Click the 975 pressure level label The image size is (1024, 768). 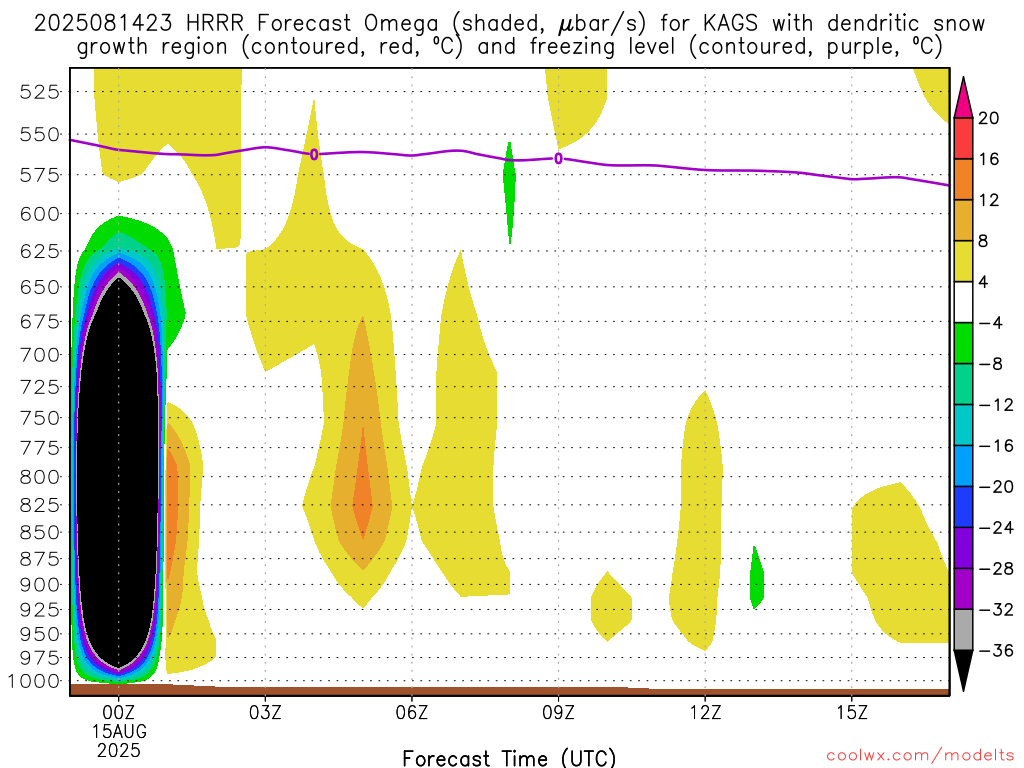pos(40,658)
